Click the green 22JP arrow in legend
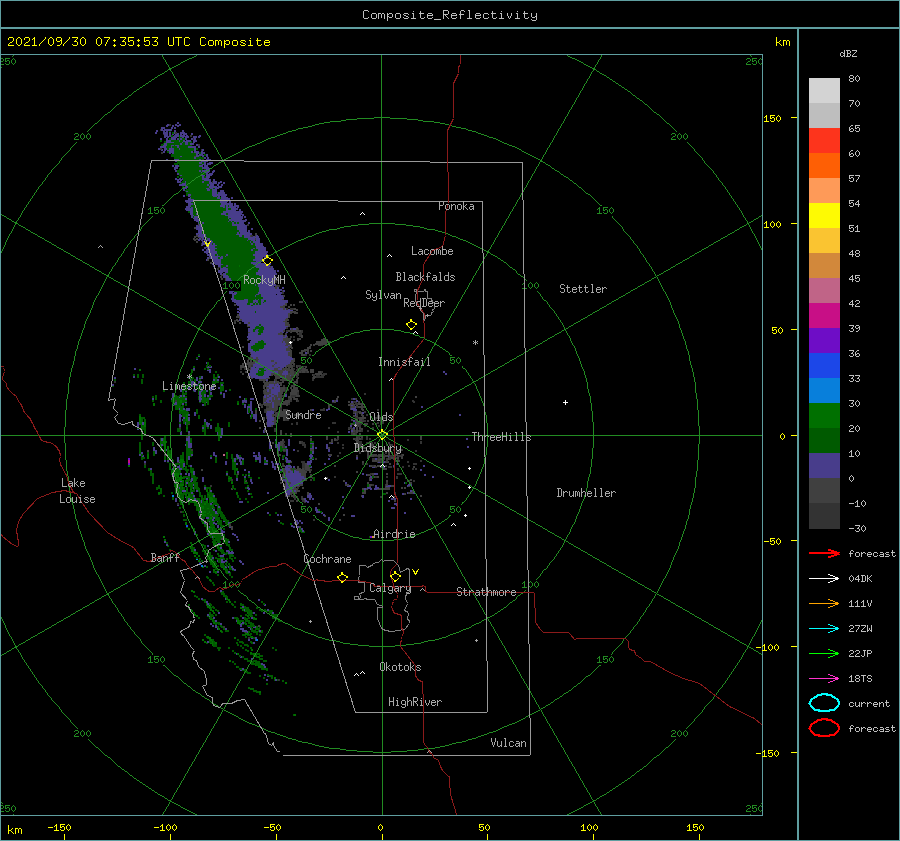 pos(824,653)
